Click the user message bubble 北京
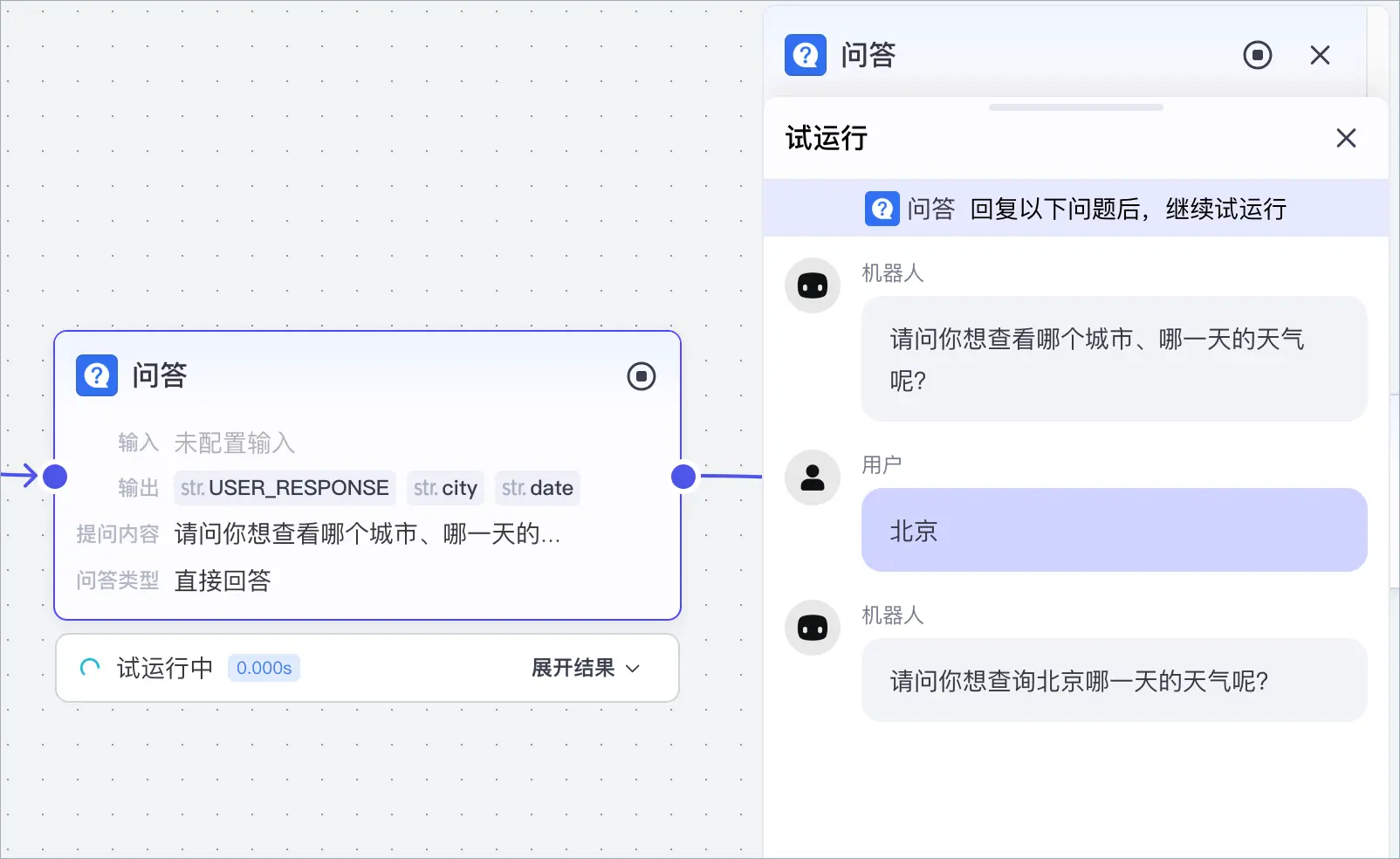The width and height of the screenshot is (1400, 859). (1115, 530)
